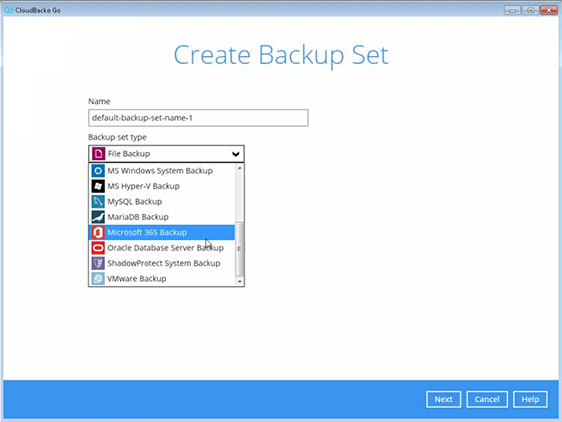Click the Next button
This screenshot has height=422, width=562.
click(x=443, y=399)
